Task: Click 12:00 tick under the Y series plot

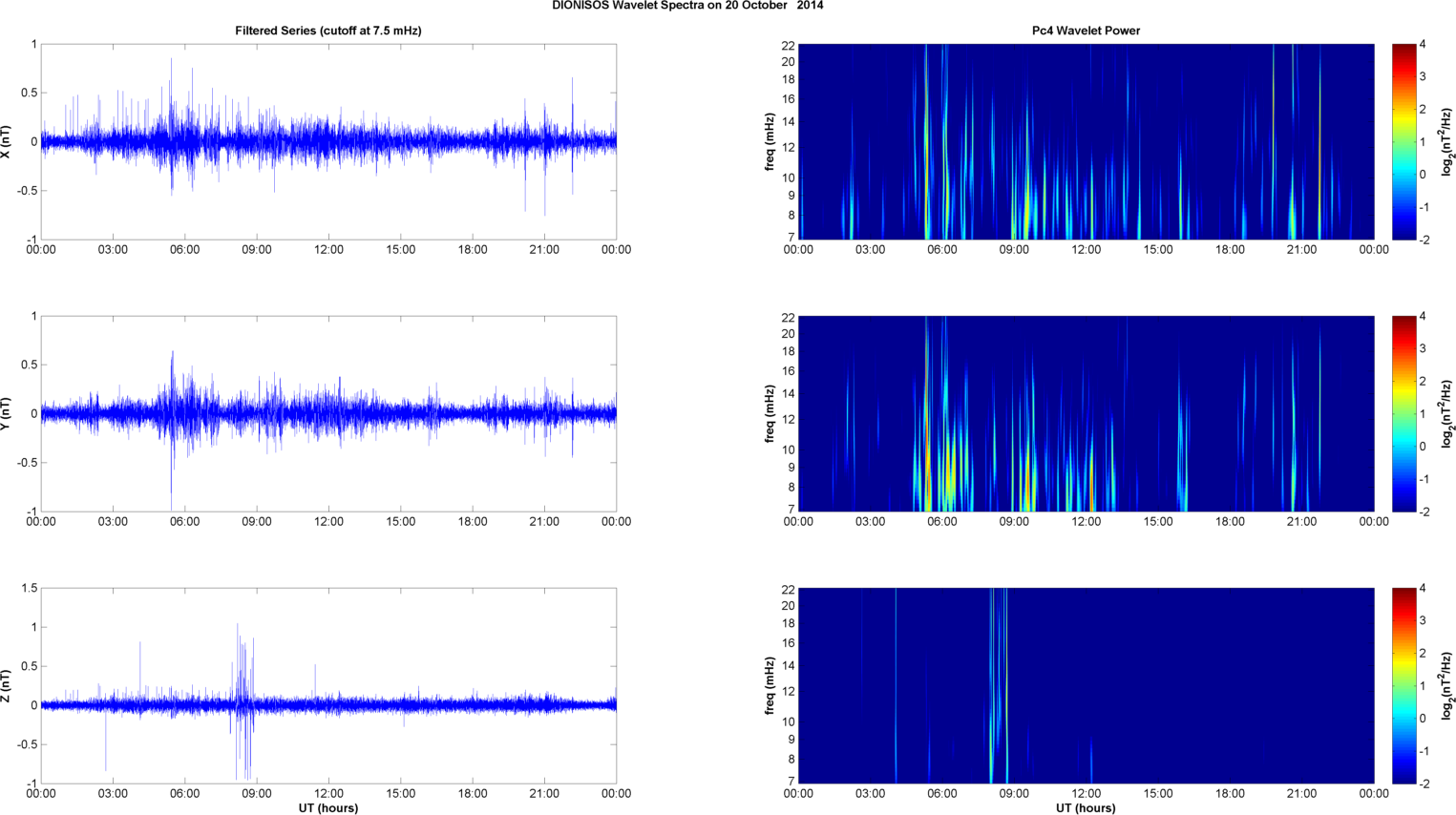Action: [x=328, y=522]
